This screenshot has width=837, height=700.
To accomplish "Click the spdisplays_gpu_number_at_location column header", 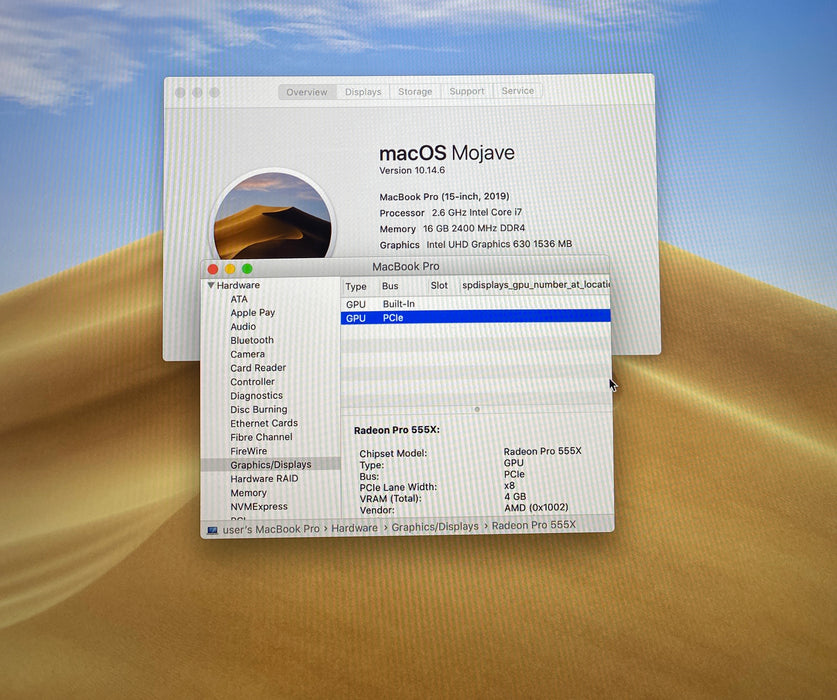I will pyautogui.click(x=535, y=285).
